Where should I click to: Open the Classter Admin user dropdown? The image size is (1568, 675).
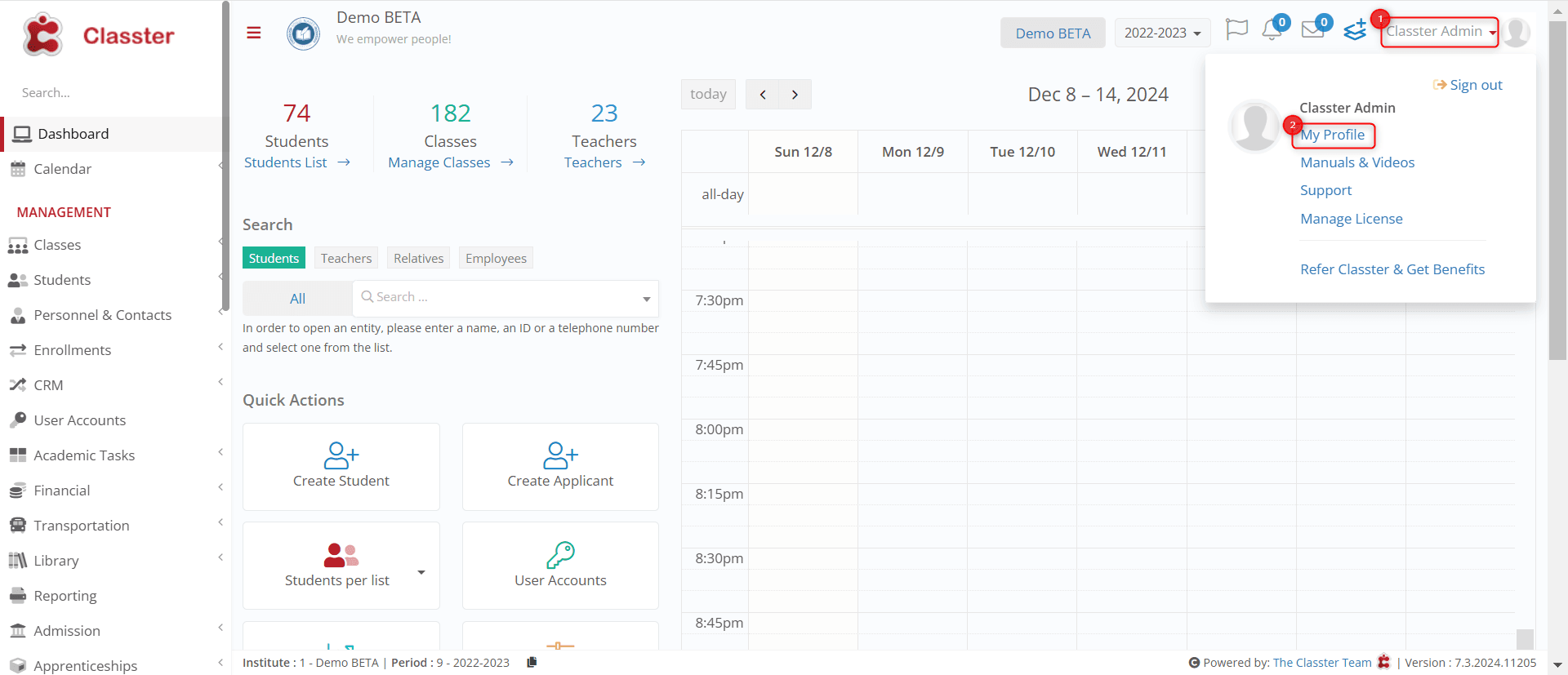coord(1440,32)
